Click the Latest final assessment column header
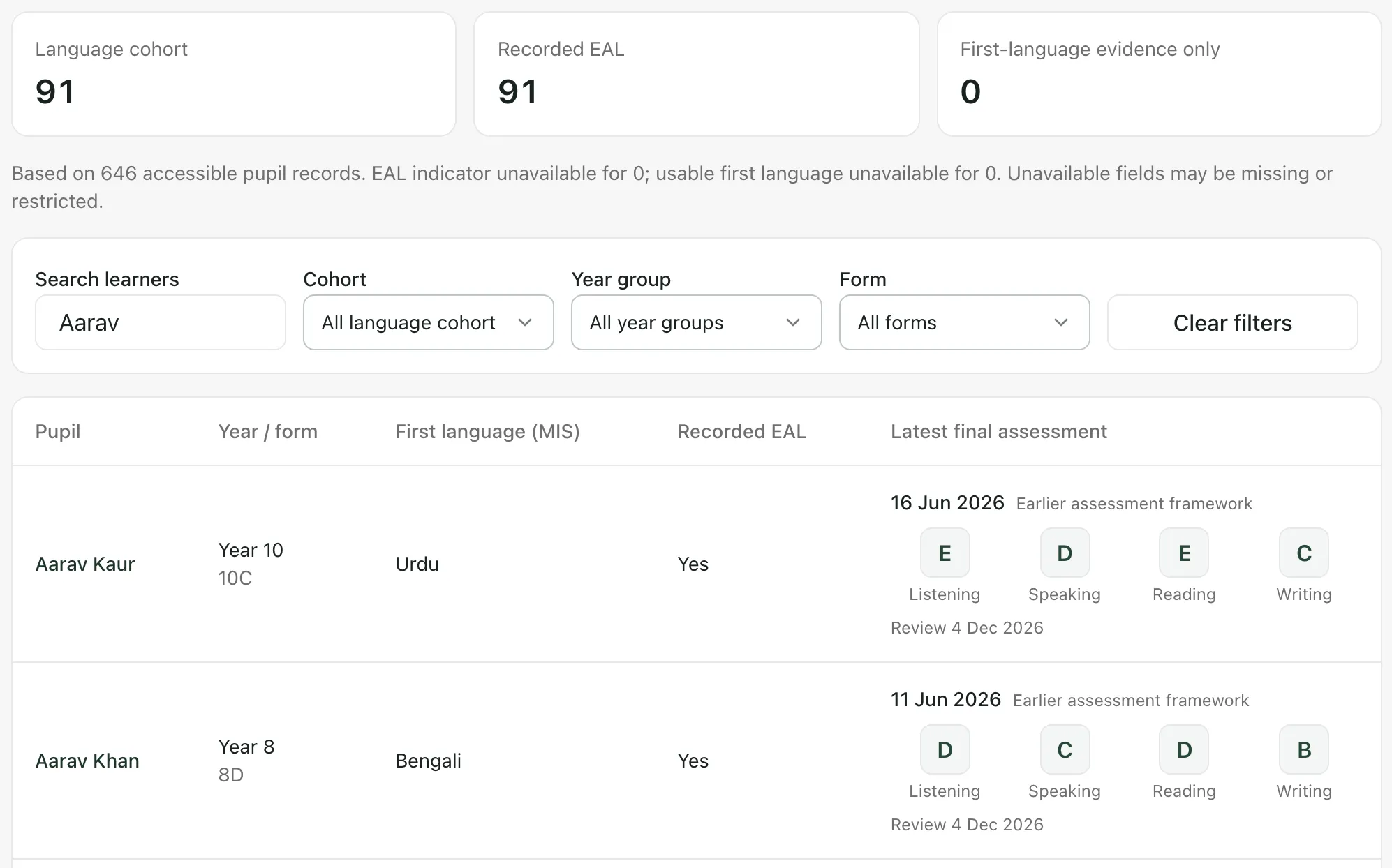Image resolution: width=1392 pixels, height=868 pixels. point(999,431)
